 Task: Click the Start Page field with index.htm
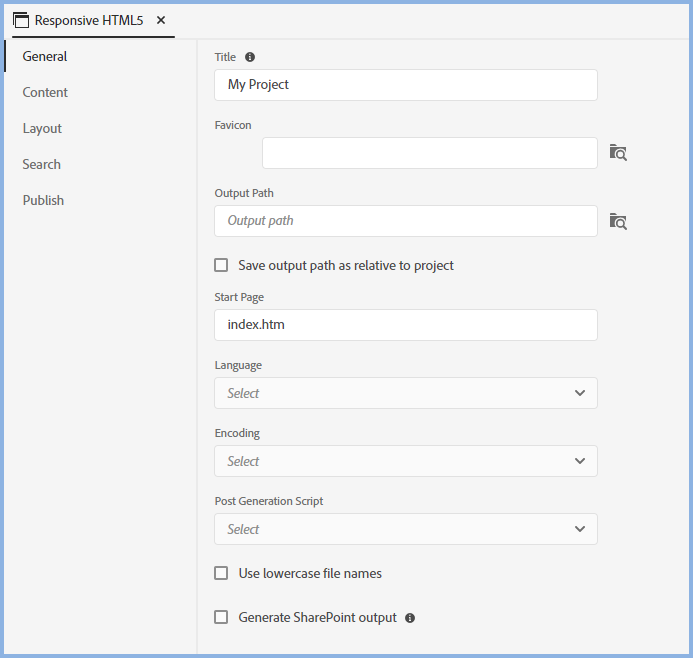[405, 325]
